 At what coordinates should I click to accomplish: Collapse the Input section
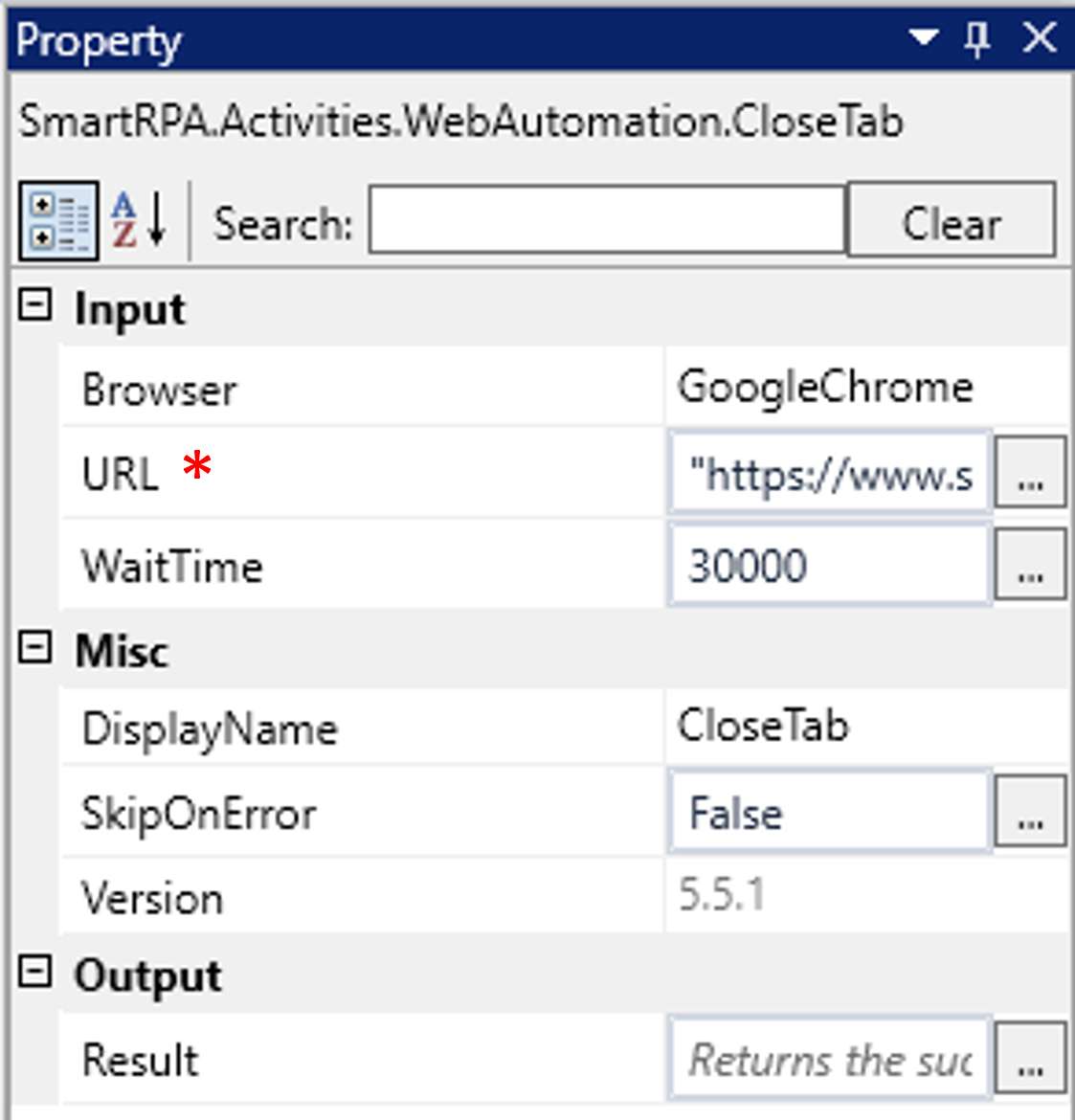36,308
